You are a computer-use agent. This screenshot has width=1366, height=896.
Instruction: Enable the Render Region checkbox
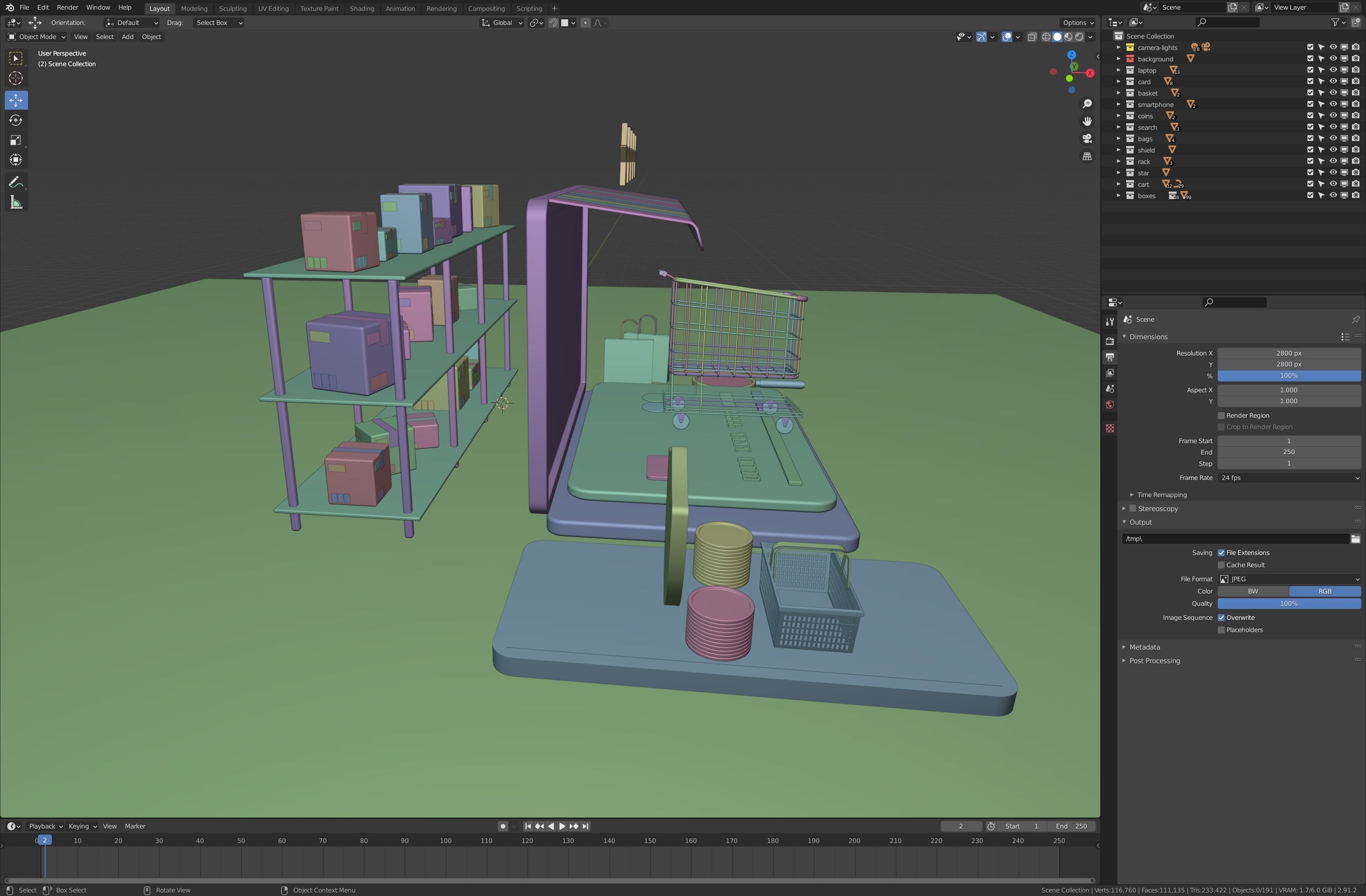coord(1221,415)
